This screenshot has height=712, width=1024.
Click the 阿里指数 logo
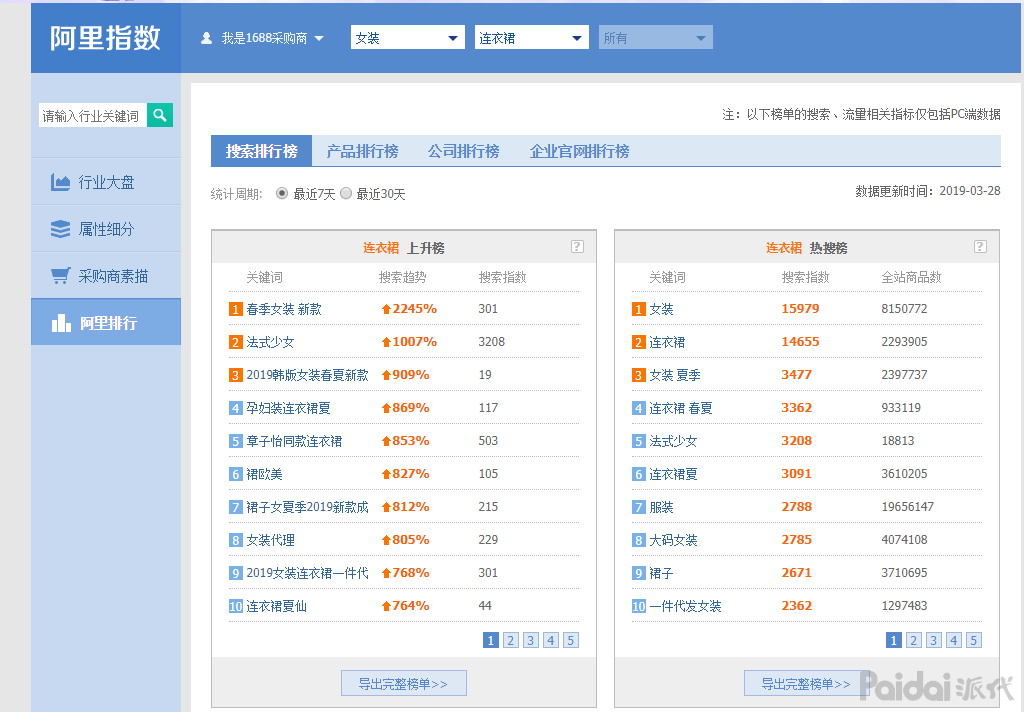click(105, 38)
